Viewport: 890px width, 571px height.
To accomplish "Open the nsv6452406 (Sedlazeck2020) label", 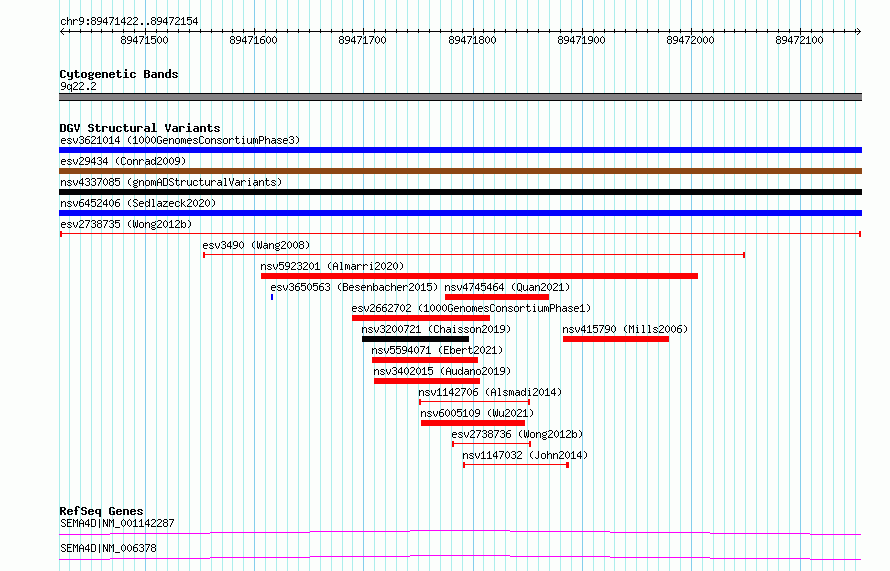I will point(138,203).
